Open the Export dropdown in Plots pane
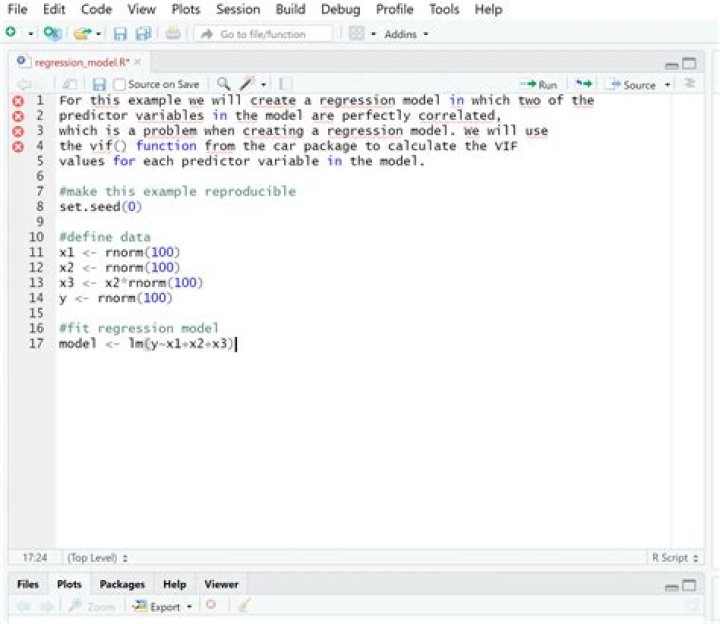This screenshot has height=624, width=720. [162, 607]
